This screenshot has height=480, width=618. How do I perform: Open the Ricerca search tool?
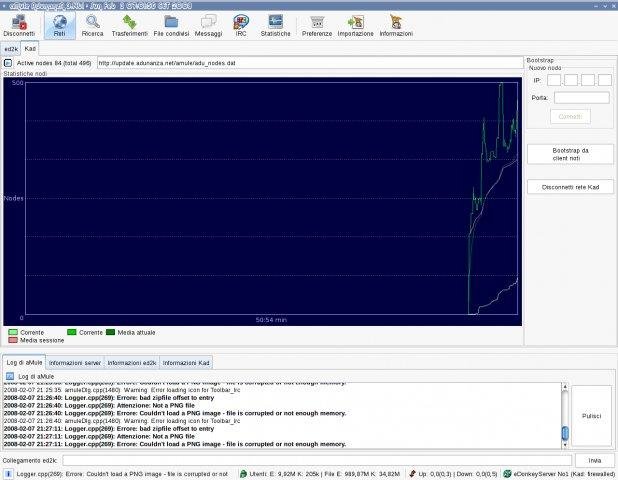[93, 25]
